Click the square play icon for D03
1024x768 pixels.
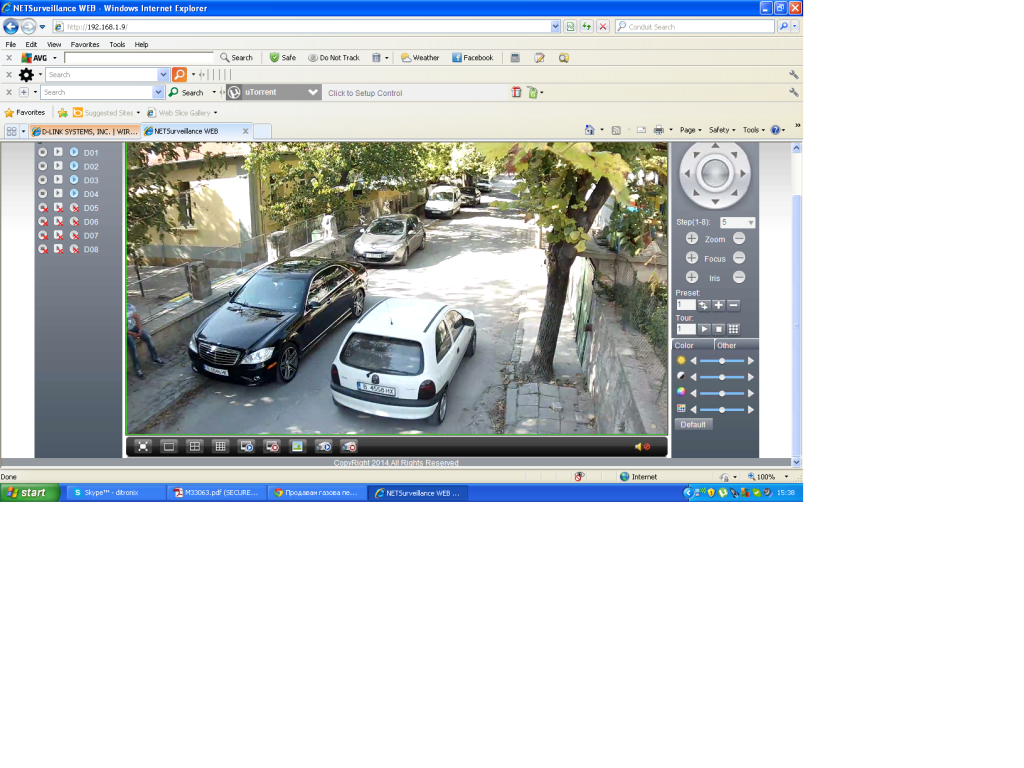58,180
